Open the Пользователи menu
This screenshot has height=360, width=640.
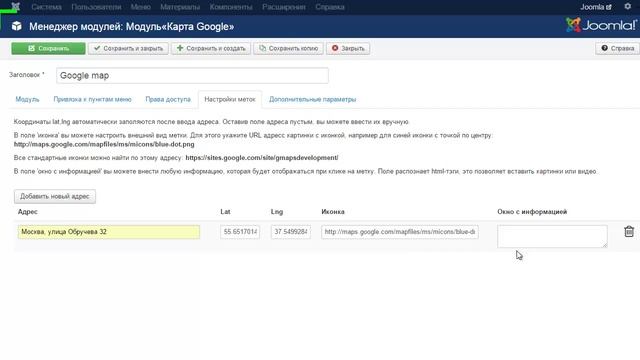(x=96, y=7)
